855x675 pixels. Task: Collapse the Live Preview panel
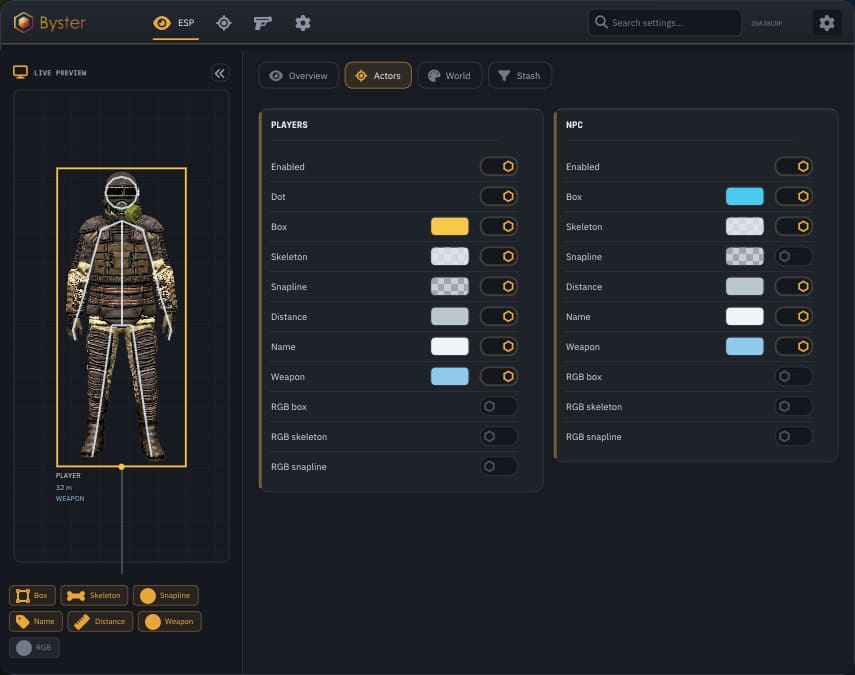point(220,73)
